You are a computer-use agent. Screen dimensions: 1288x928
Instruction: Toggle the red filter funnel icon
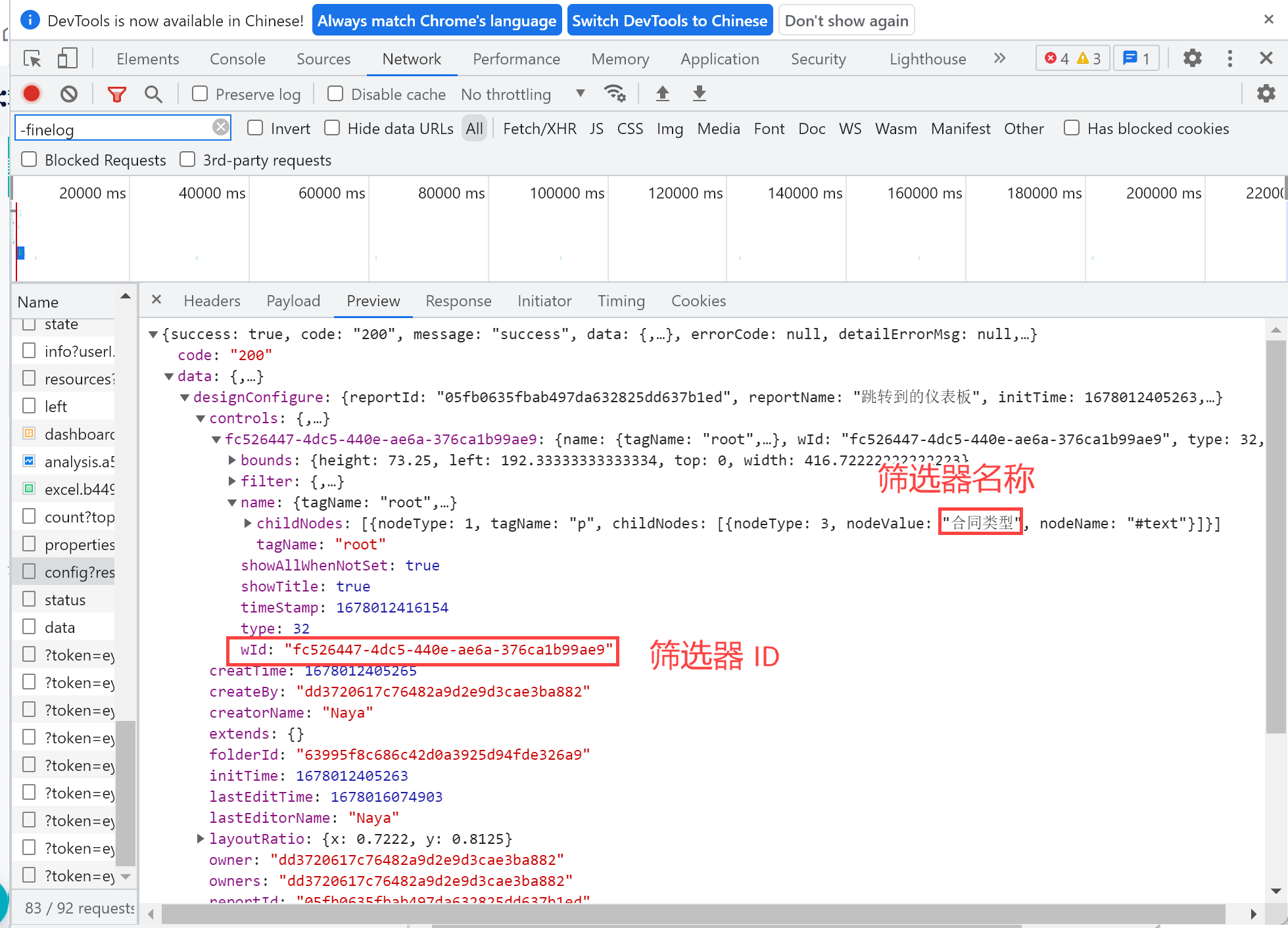116,94
